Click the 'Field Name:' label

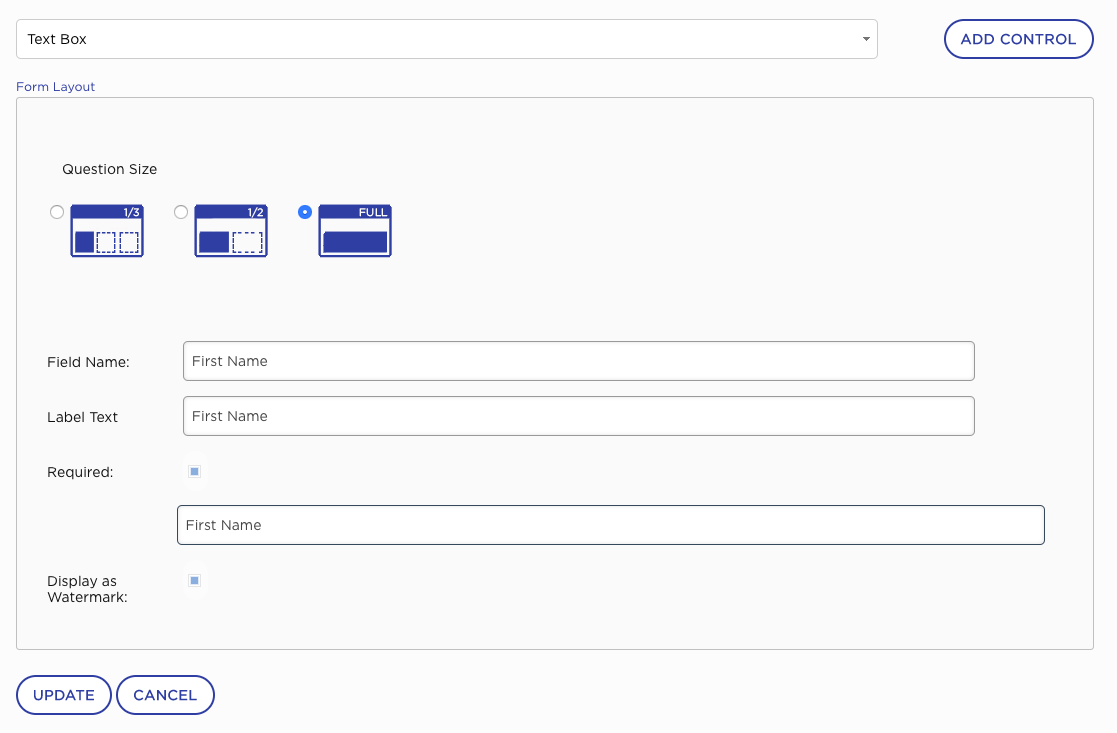[88, 362]
